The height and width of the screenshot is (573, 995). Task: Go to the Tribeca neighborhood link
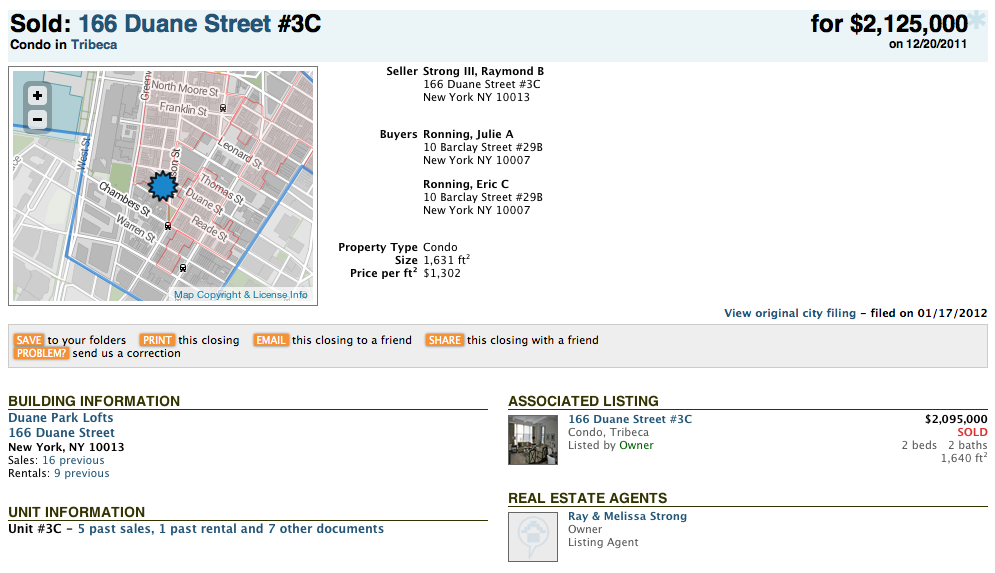tap(94, 45)
